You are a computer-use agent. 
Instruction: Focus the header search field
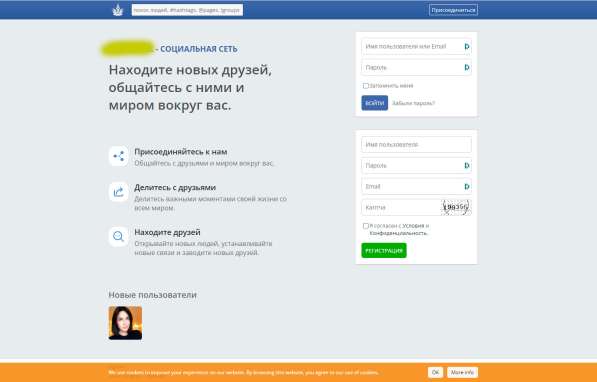coord(187,10)
